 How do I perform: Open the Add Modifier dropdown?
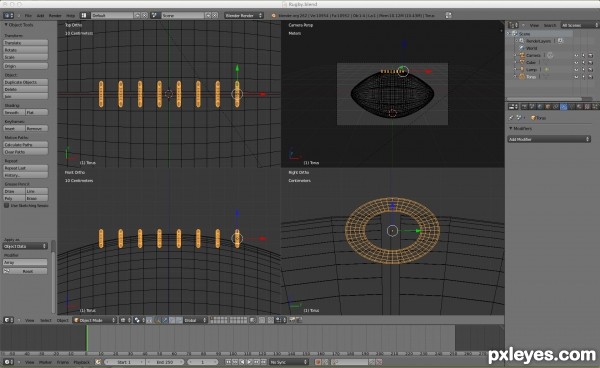(x=549, y=139)
